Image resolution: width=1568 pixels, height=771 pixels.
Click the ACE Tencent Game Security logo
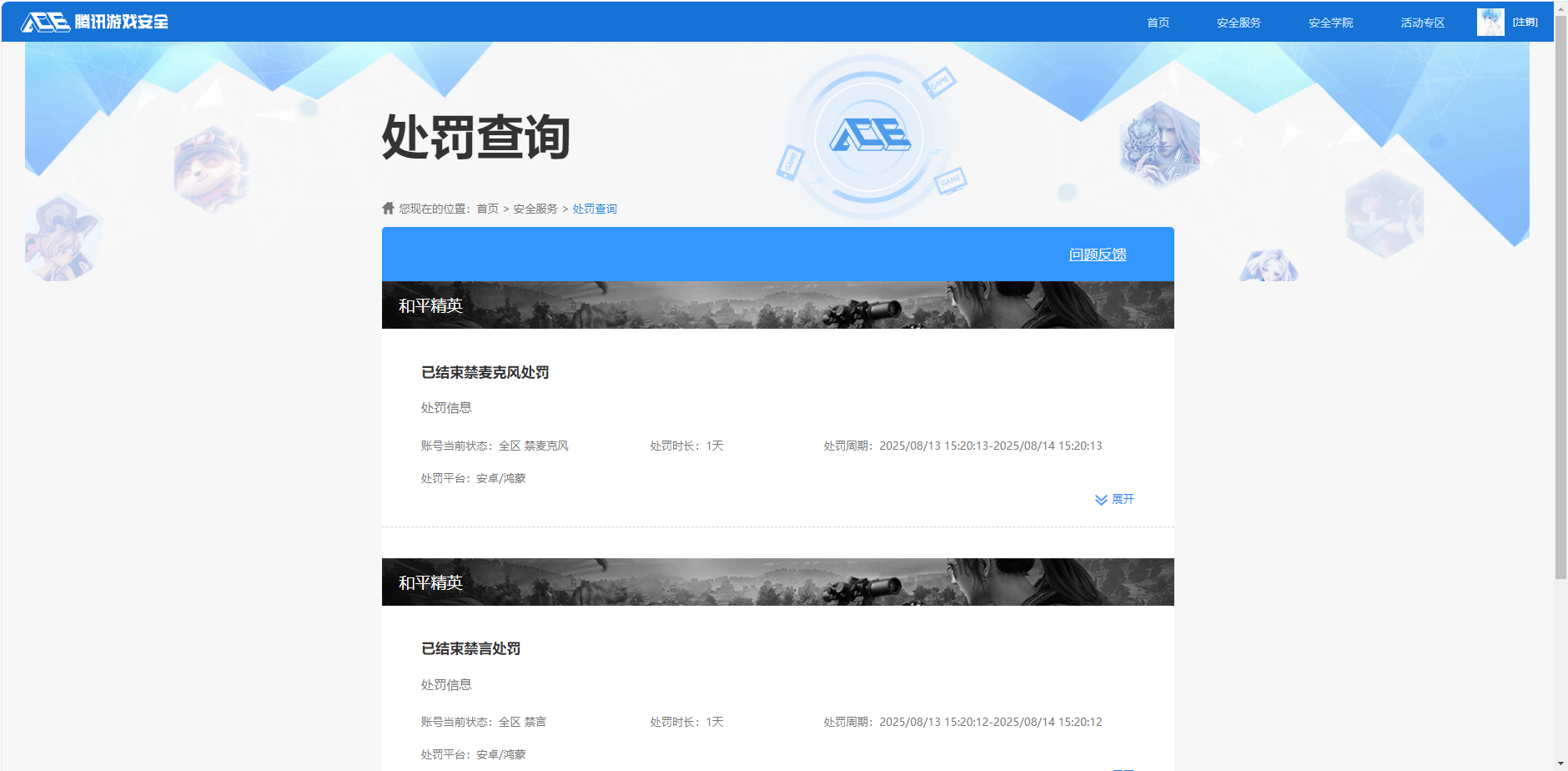tap(94, 22)
